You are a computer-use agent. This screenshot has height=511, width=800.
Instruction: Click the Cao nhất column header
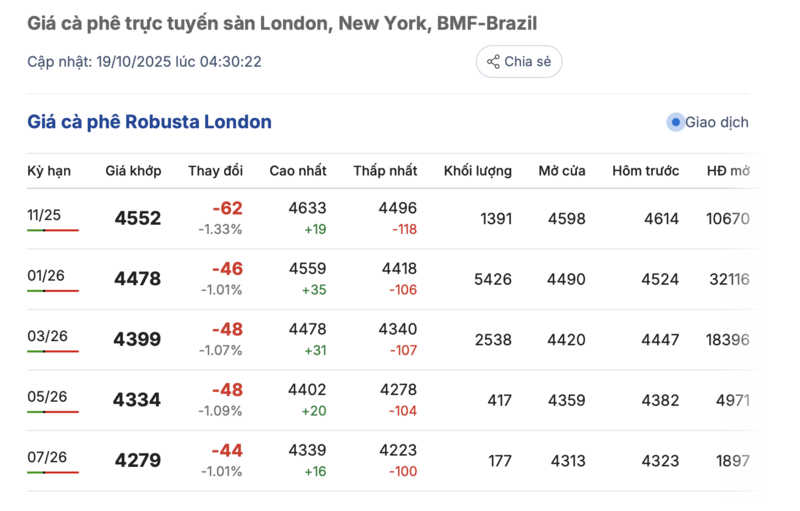(x=298, y=171)
